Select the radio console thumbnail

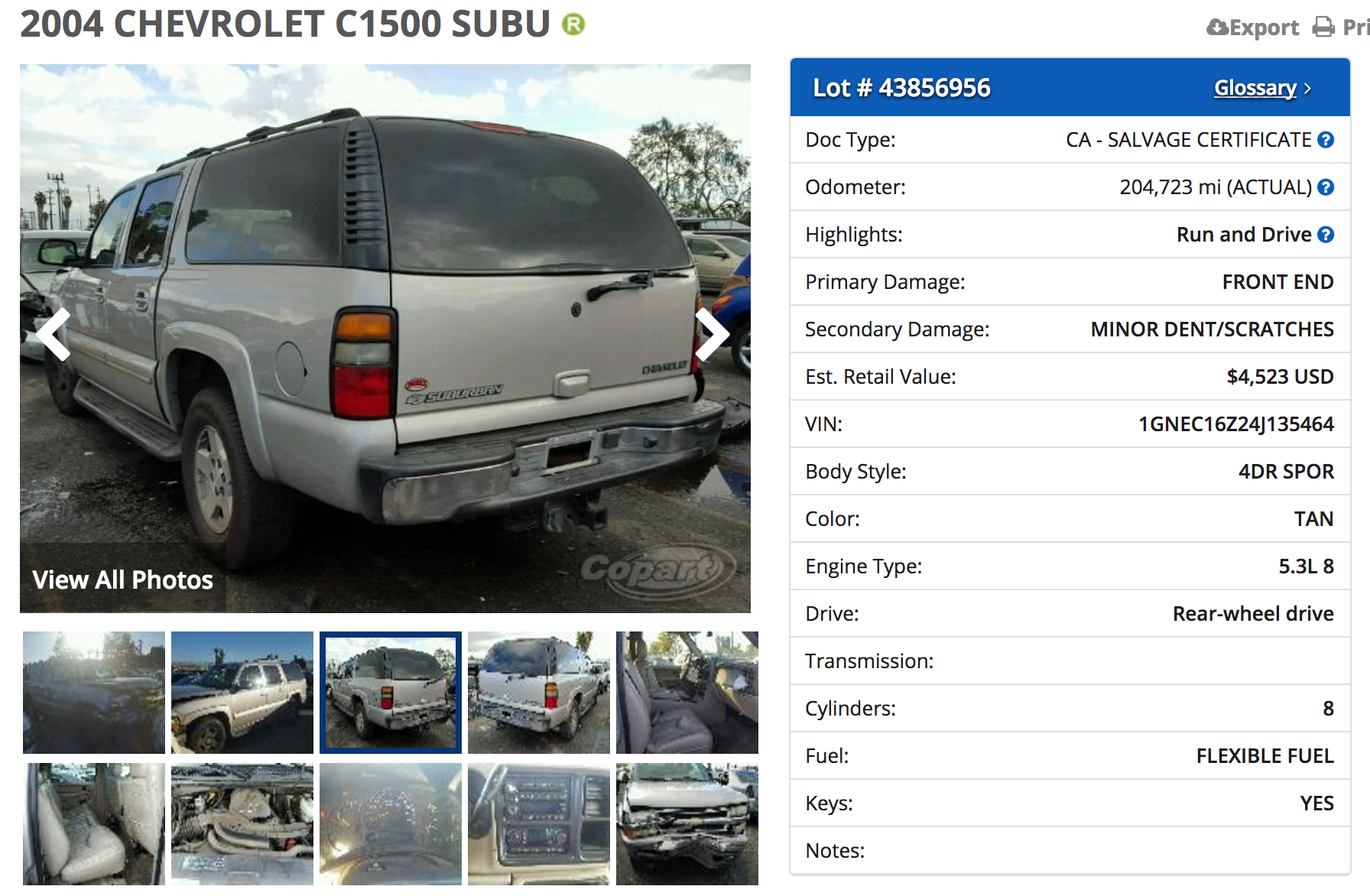(539, 824)
